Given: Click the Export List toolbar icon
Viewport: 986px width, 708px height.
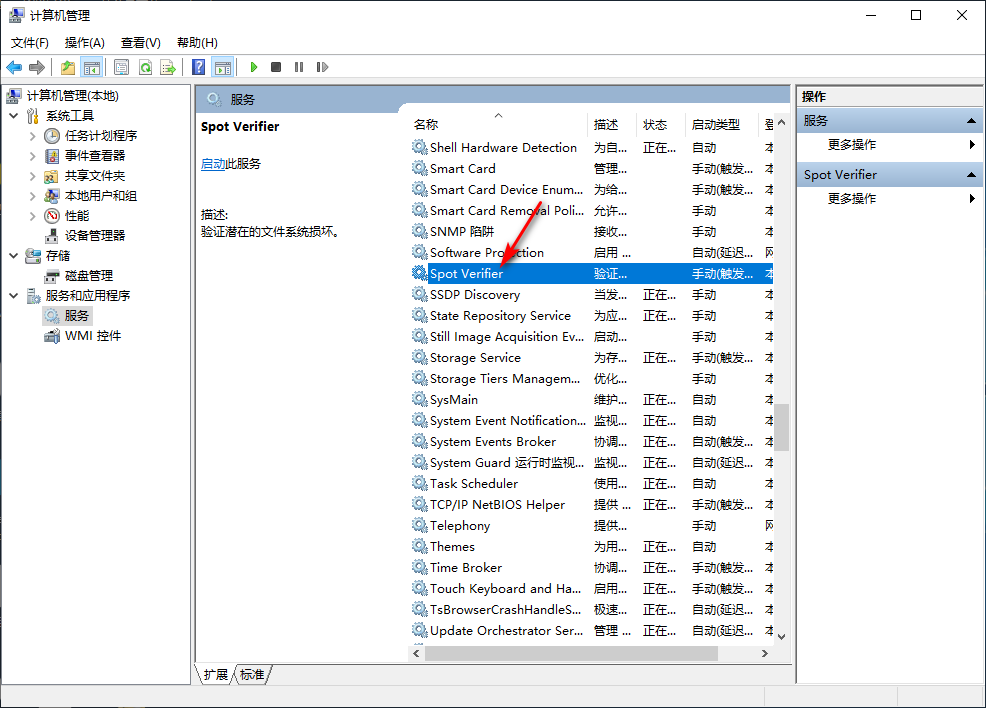Looking at the screenshot, I should [168, 67].
